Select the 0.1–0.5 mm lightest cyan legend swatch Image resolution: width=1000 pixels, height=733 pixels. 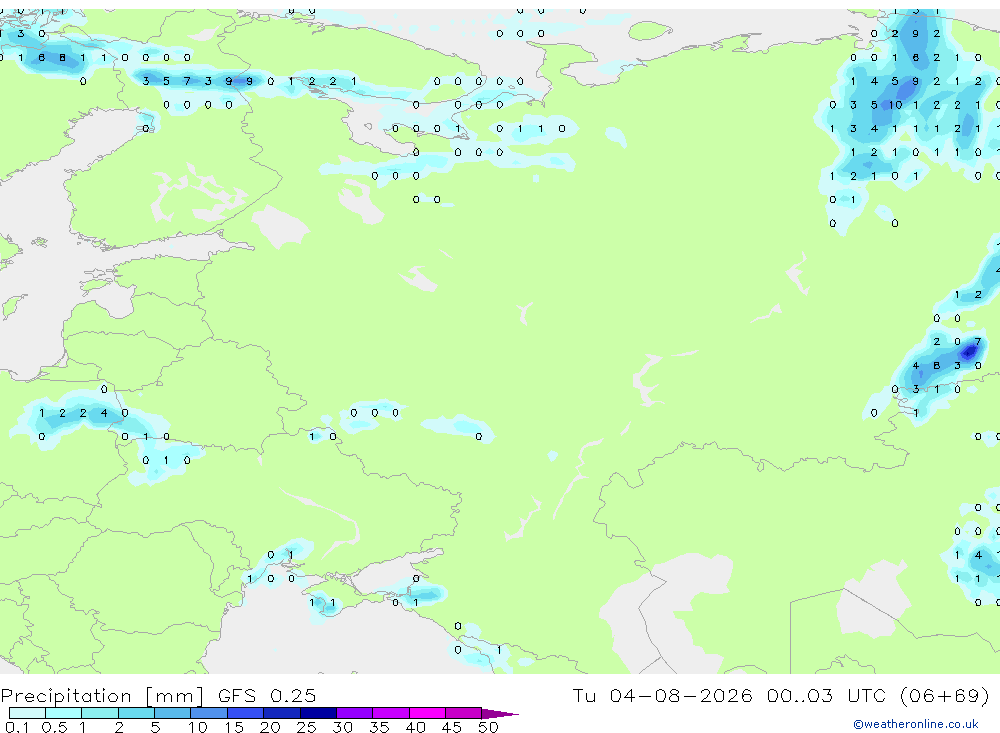[x=27, y=713]
